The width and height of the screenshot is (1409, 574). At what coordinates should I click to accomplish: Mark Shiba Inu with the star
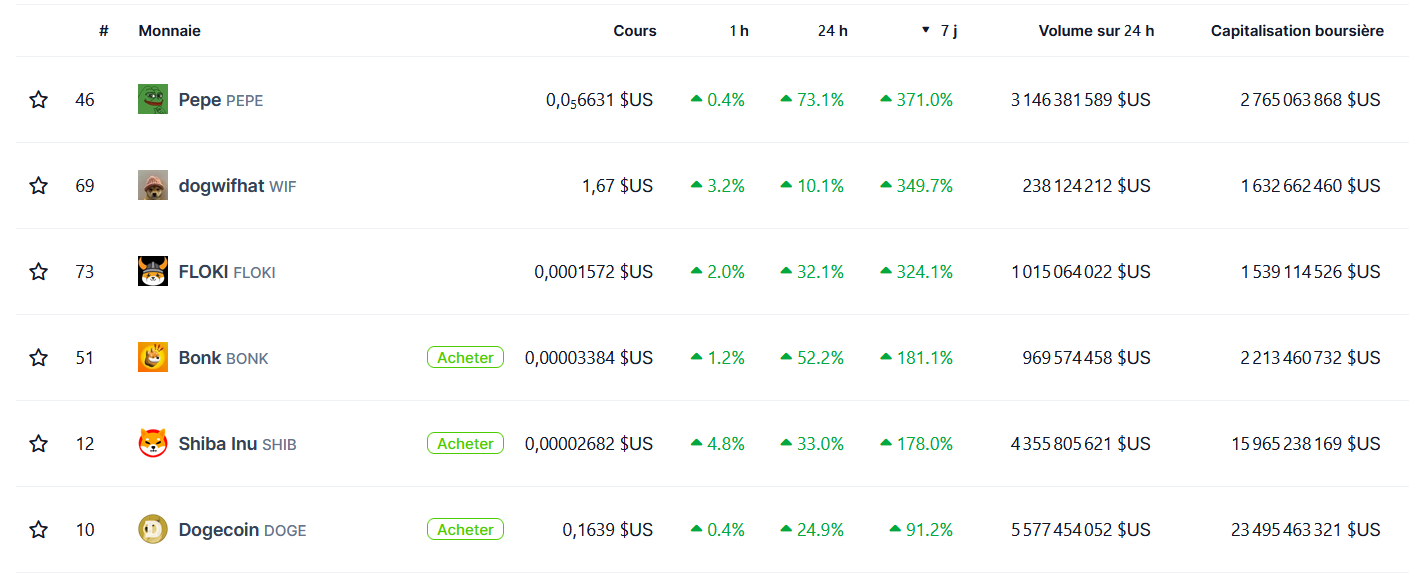[x=38, y=444]
